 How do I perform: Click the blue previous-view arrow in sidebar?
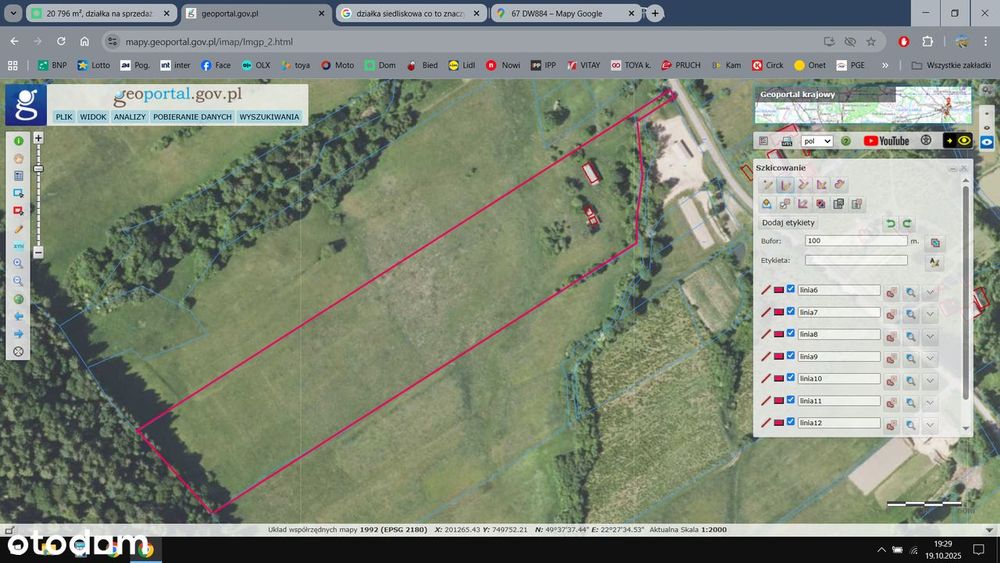coord(18,316)
